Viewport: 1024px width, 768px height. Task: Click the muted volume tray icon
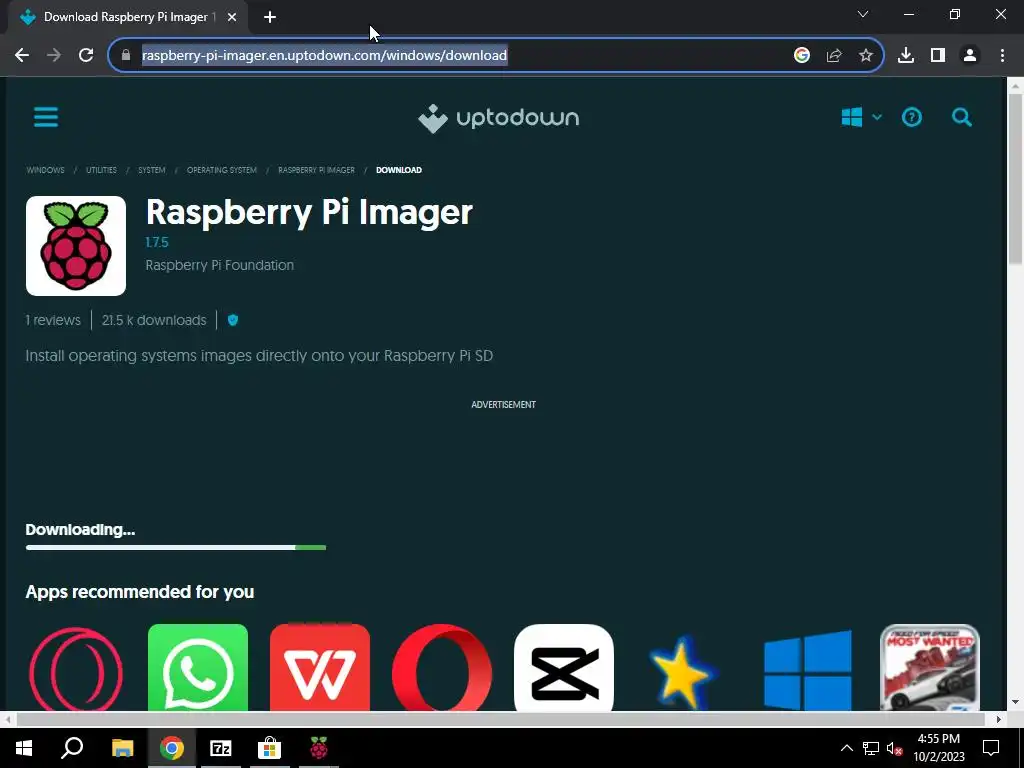tap(895, 748)
